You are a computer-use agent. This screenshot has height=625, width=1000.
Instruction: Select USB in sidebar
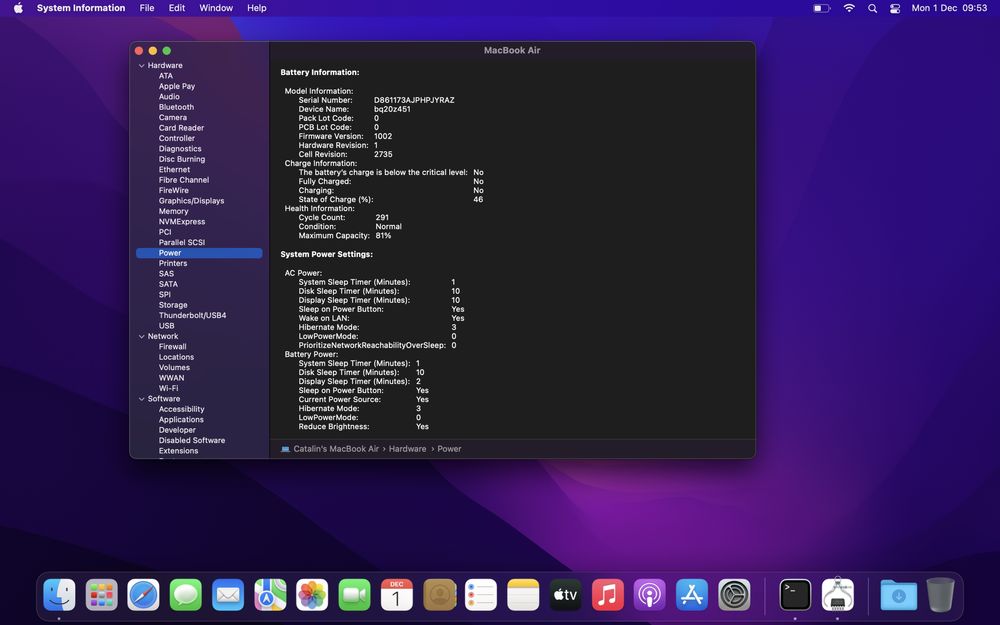[166, 326]
